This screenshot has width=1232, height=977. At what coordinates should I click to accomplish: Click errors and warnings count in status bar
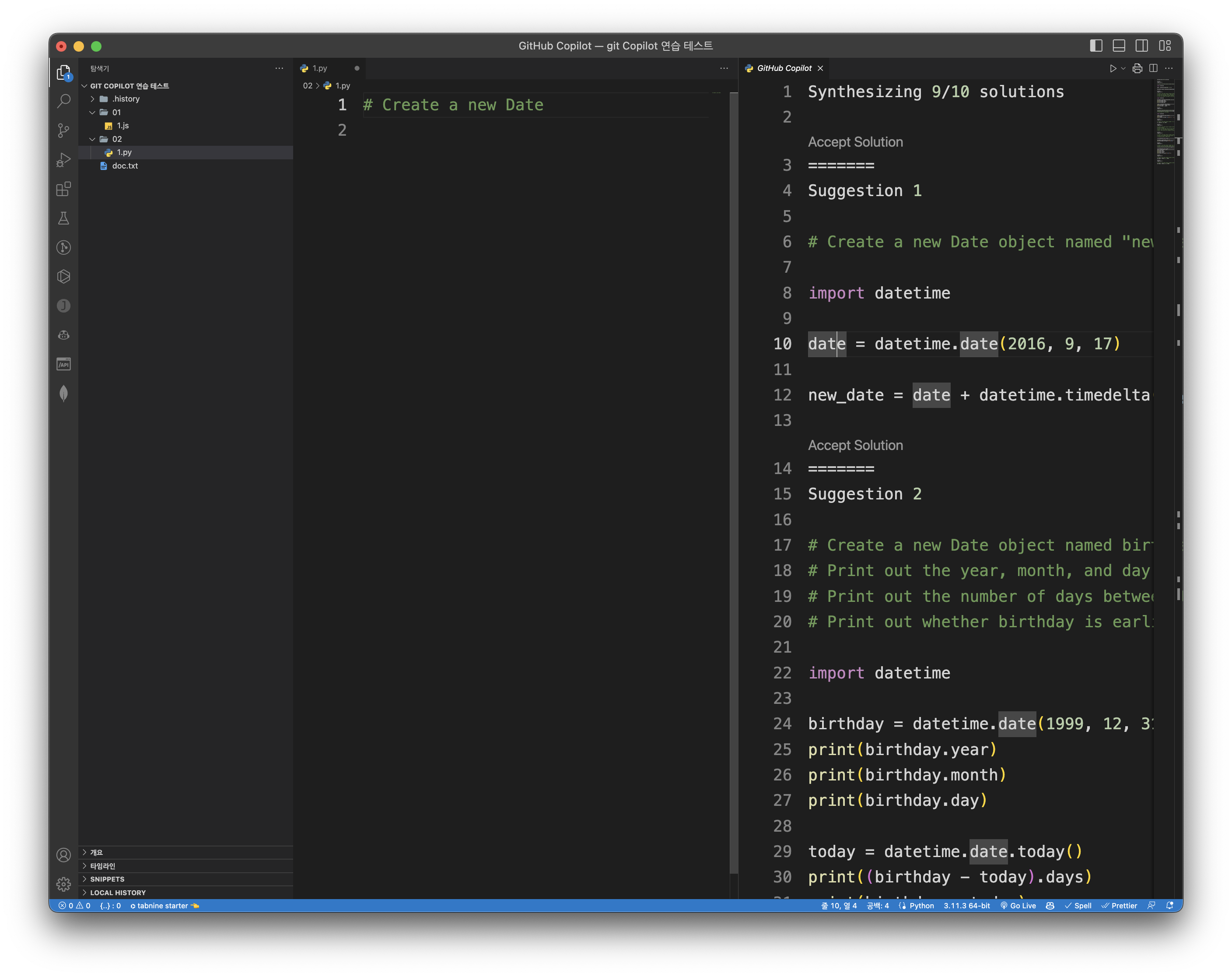(x=74, y=906)
